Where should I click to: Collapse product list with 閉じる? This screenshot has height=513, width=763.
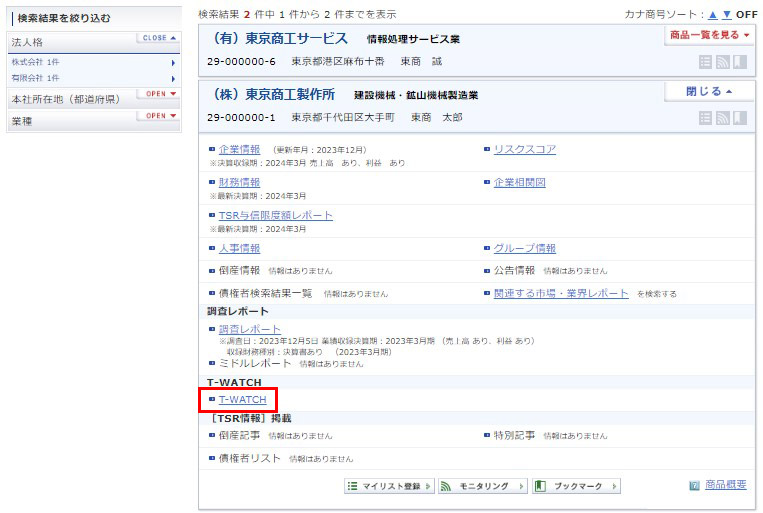click(x=709, y=91)
